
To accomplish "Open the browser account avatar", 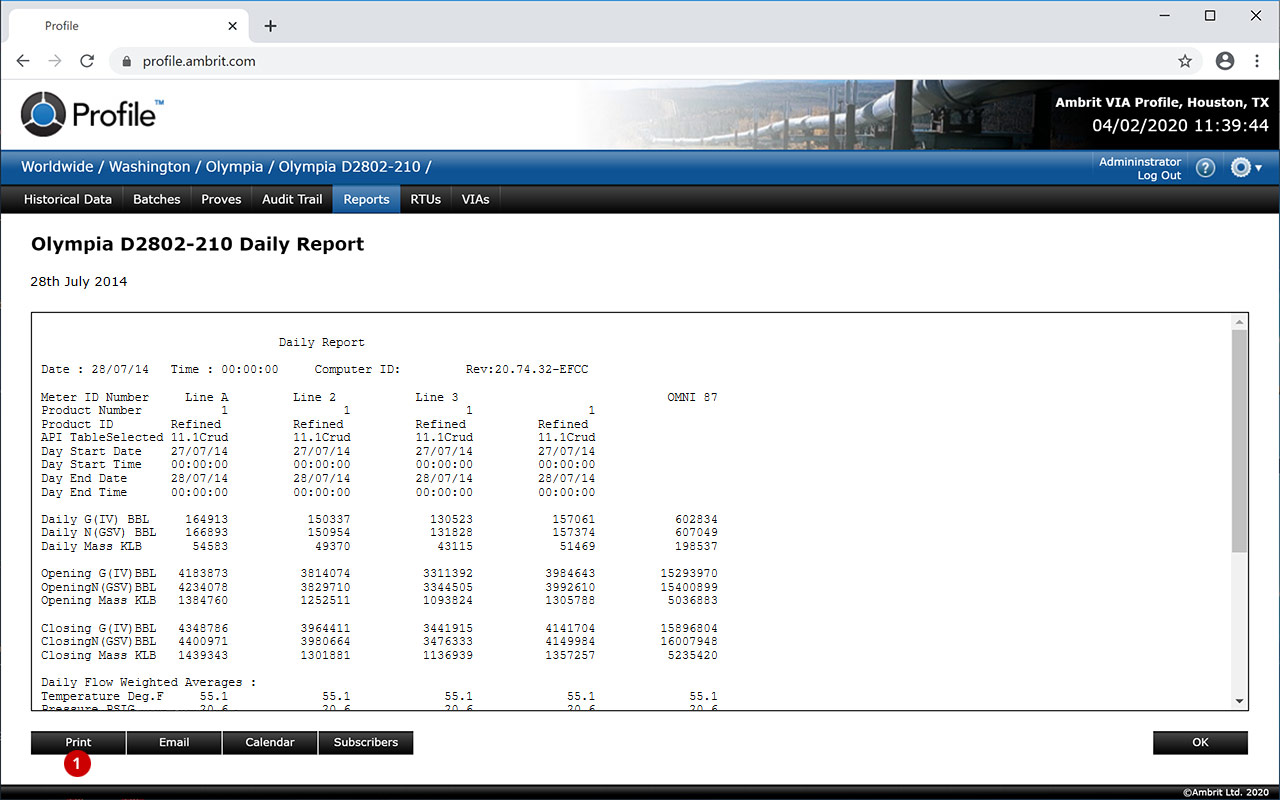I will pyautogui.click(x=1224, y=60).
